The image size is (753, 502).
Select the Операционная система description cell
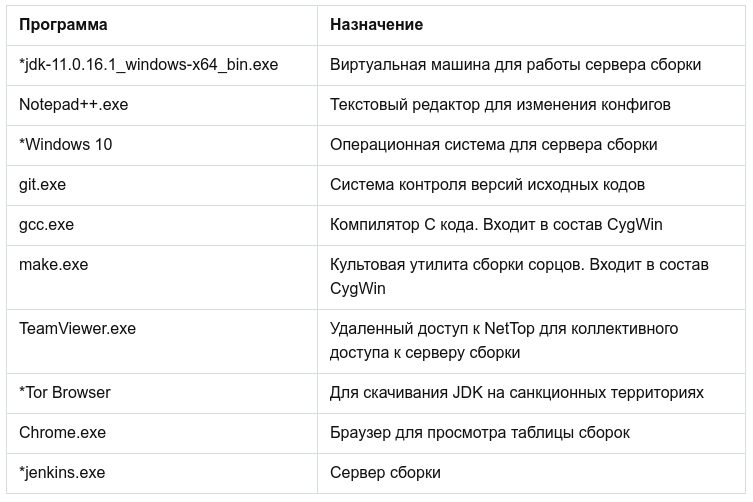pyautogui.click(x=531, y=145)
